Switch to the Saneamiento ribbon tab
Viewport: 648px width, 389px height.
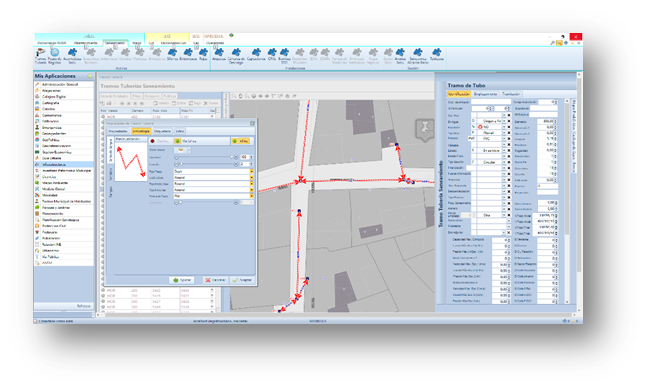pos(115,43)
